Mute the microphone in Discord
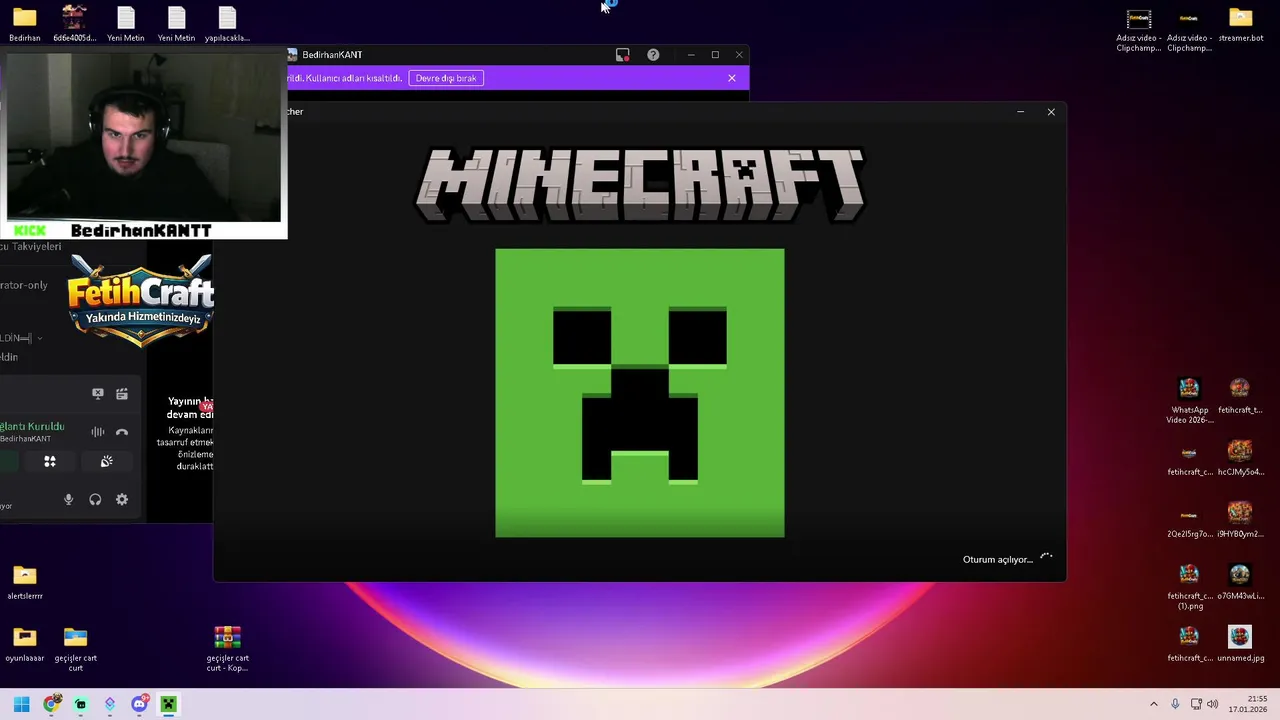The height and width of the screenshot is (720, 1280). [x=69, y=500]
